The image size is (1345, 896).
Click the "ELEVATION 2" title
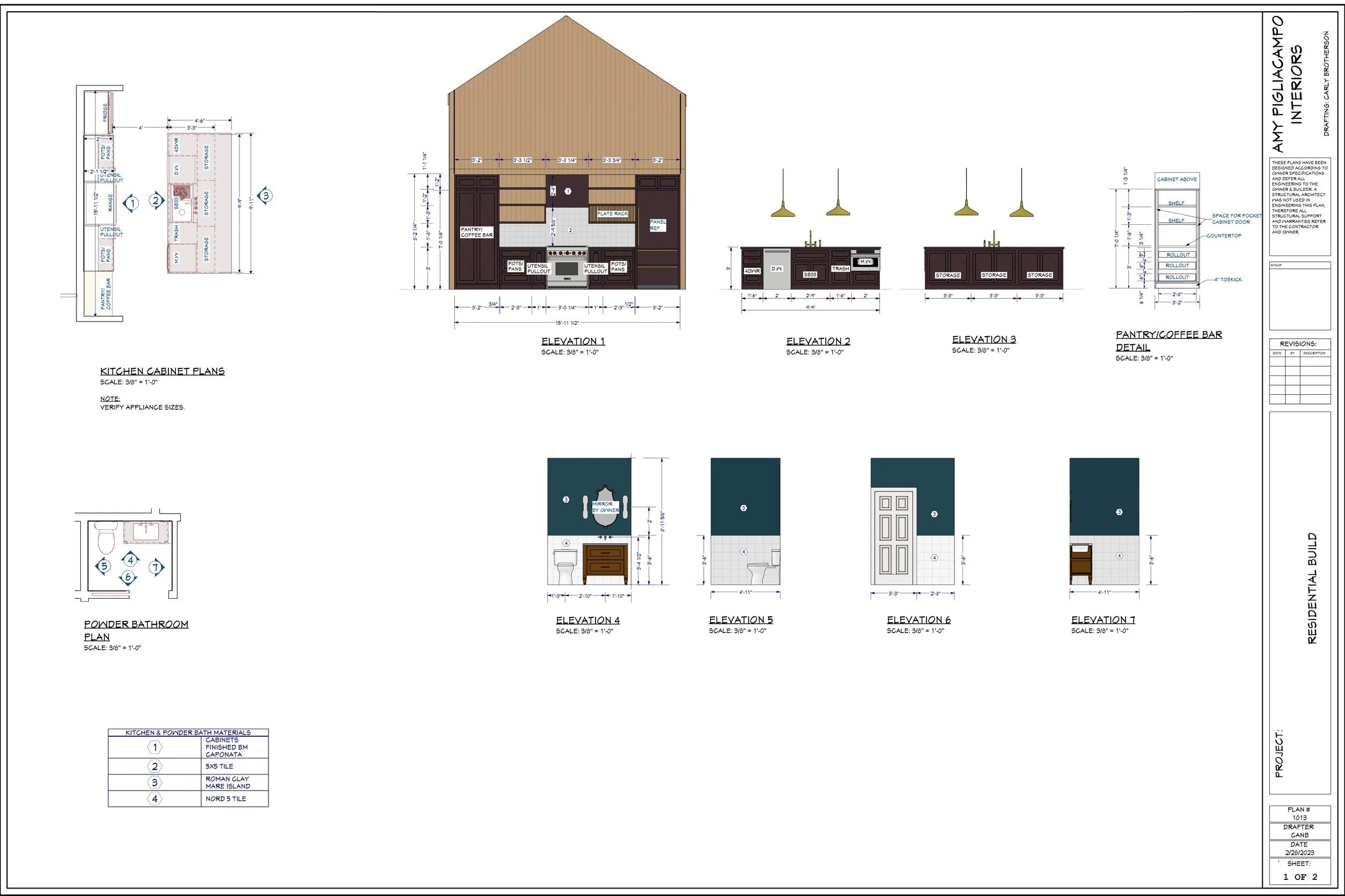click(818, 341)
